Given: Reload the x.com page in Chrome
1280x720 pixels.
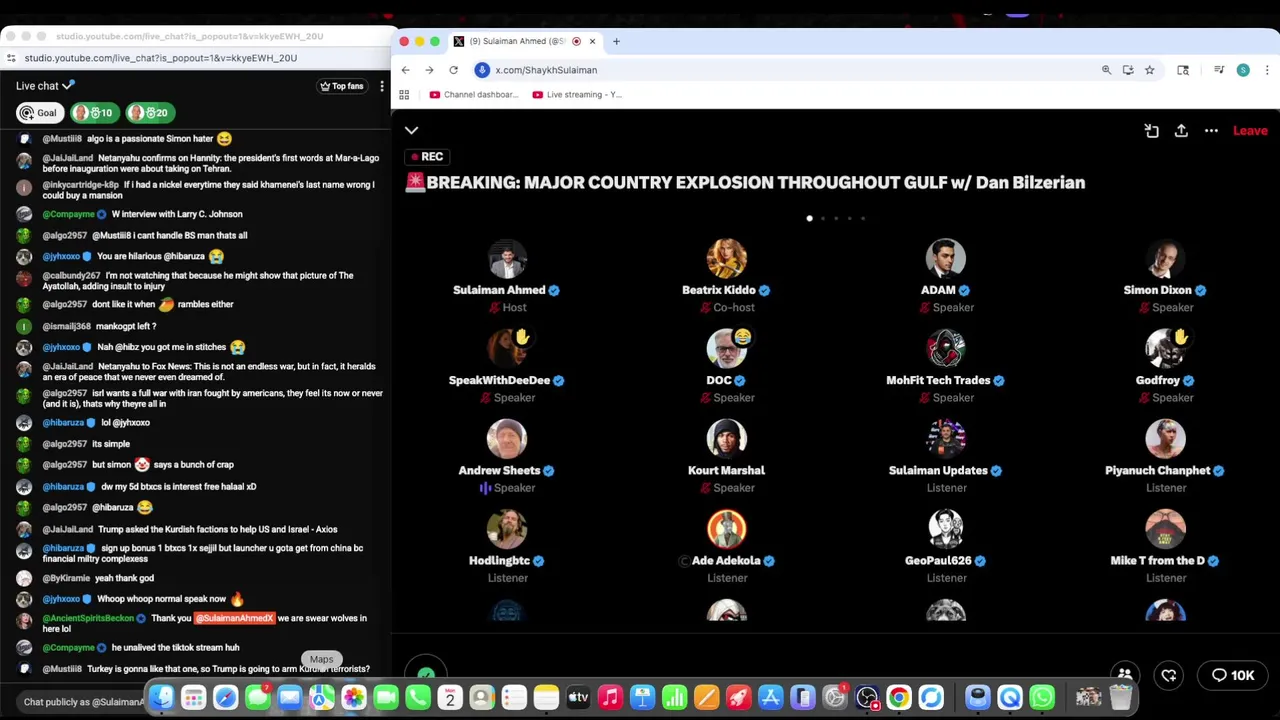Looking at the screenshot, I should click(453, 70).
